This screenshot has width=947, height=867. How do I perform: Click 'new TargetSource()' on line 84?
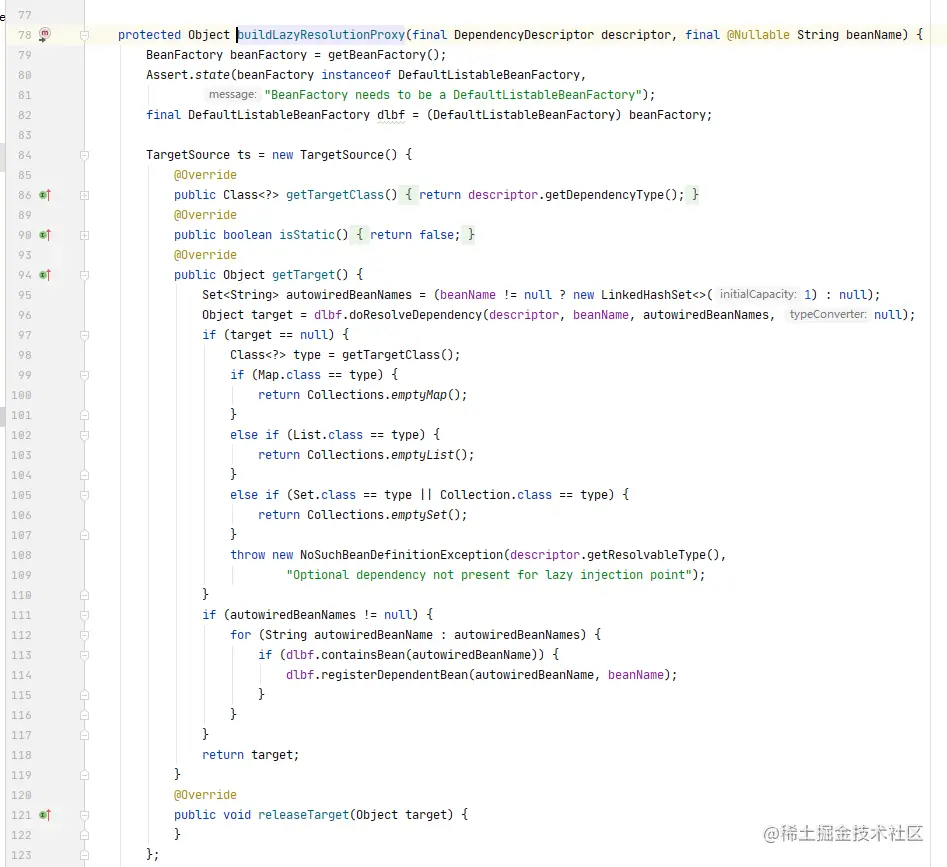point(335,155)
